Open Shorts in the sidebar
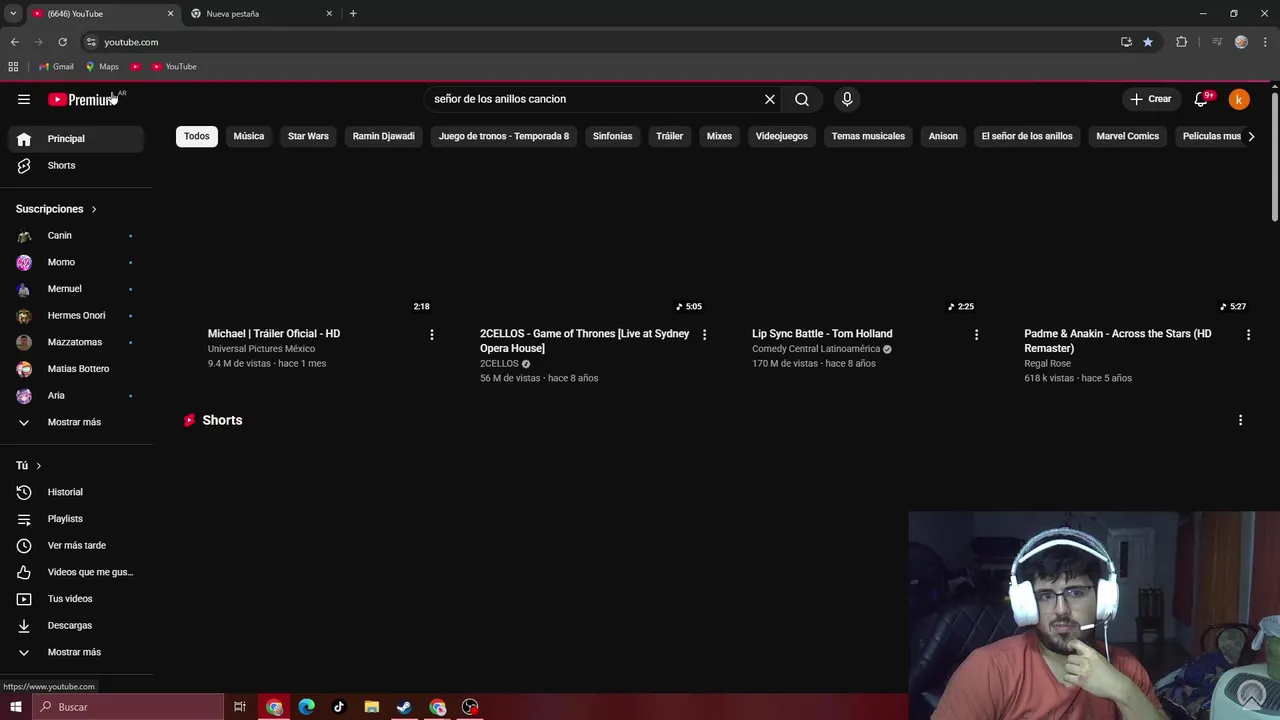The image size is (1280, 720). 76,165
